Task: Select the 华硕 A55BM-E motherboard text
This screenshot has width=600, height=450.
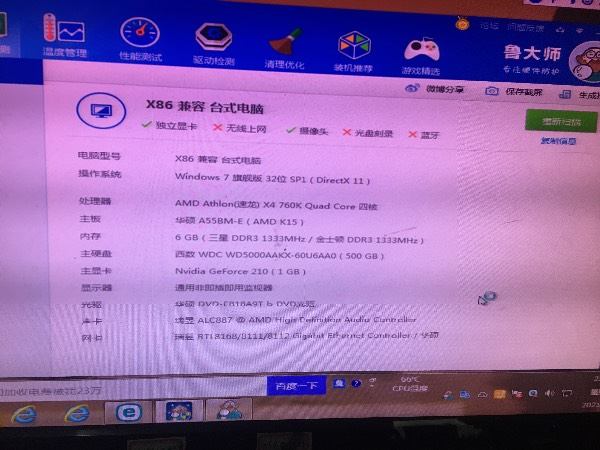Action: tap(239, 221)
